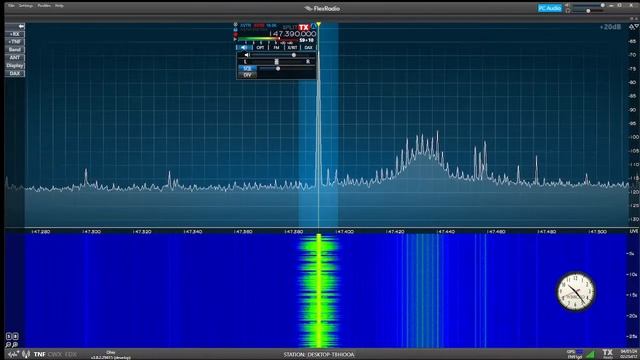Select the speaker audio tab on slice flag
Screen dimensions: 640x360
tap(244, 47)
